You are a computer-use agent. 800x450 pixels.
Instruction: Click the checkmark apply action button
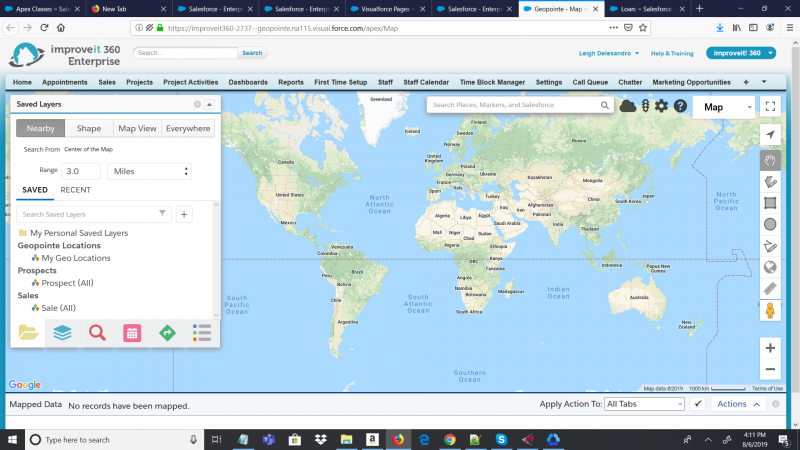coord(697,404)
